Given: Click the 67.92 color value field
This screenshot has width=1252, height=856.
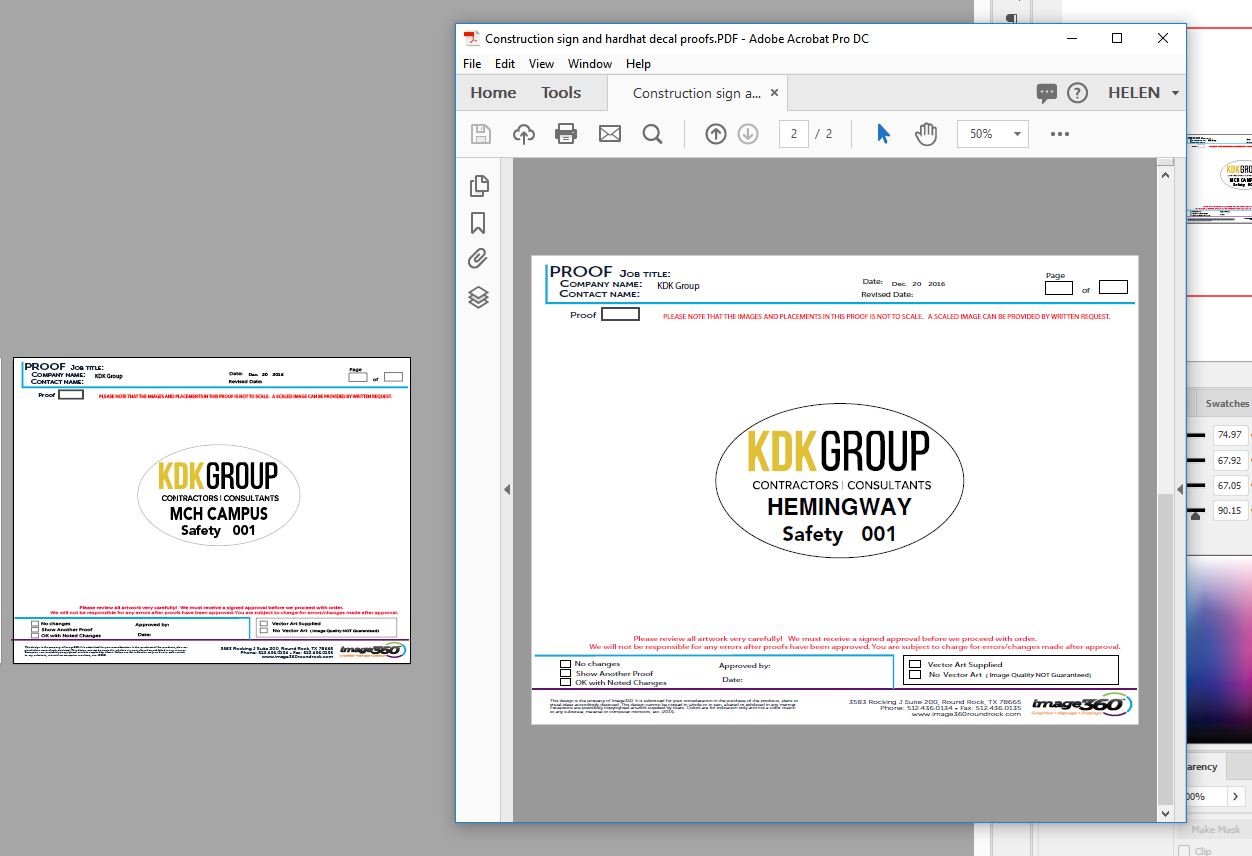Looking at the screenshot, I should [x=1230, y=460].
